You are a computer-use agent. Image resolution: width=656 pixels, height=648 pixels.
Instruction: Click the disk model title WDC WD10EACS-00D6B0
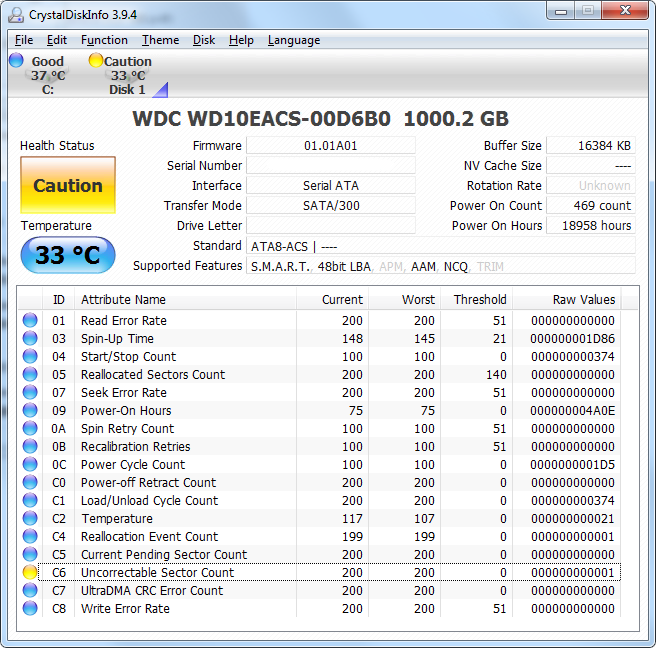(x=261, y=119)
